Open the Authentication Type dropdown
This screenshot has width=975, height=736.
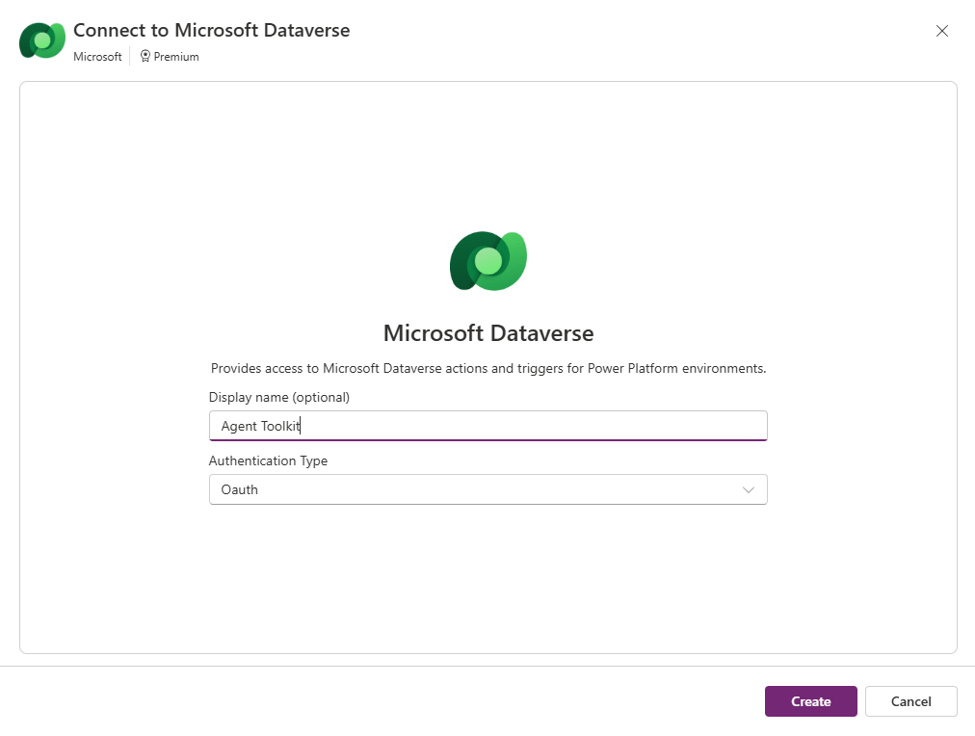488,489
